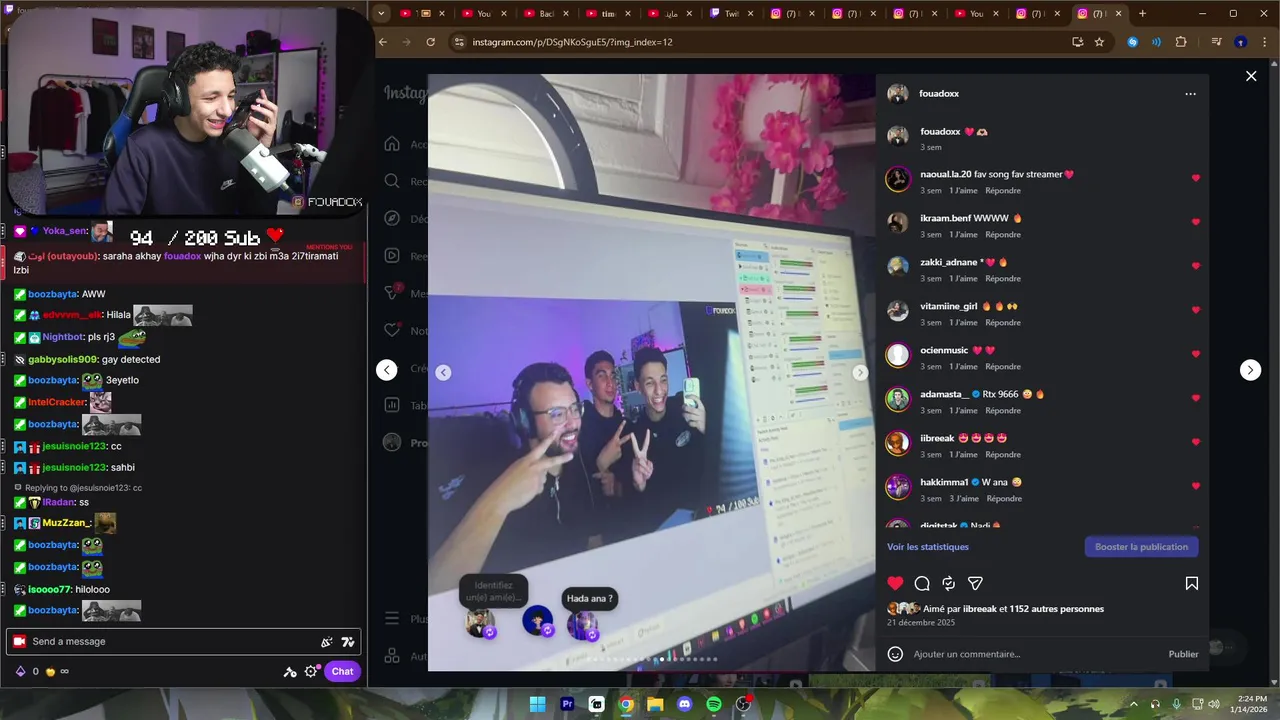
Task: Bookmark this page with the star
Action: (1099, 42)
